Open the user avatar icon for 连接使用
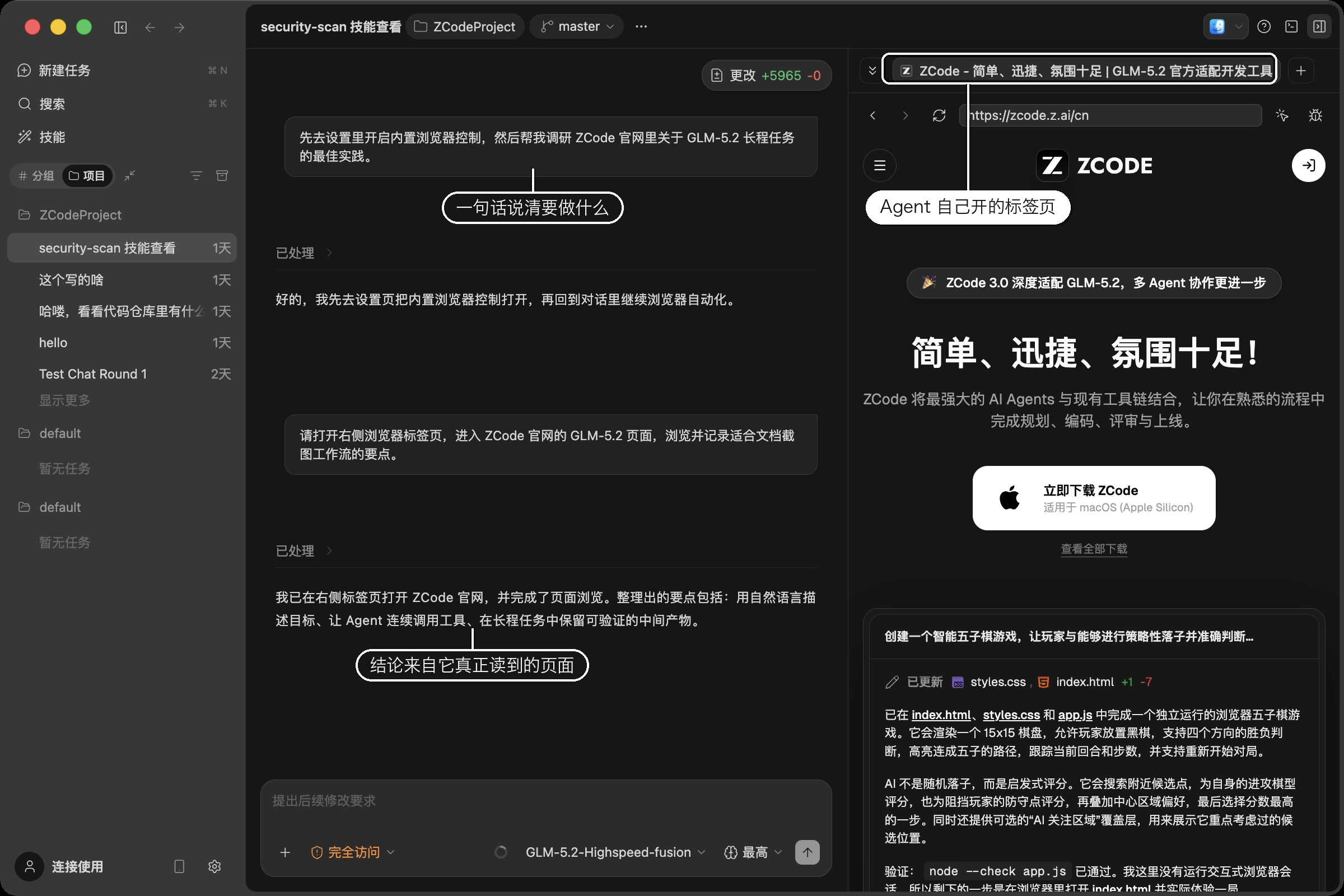The image size is (1344, 896). 30,866
